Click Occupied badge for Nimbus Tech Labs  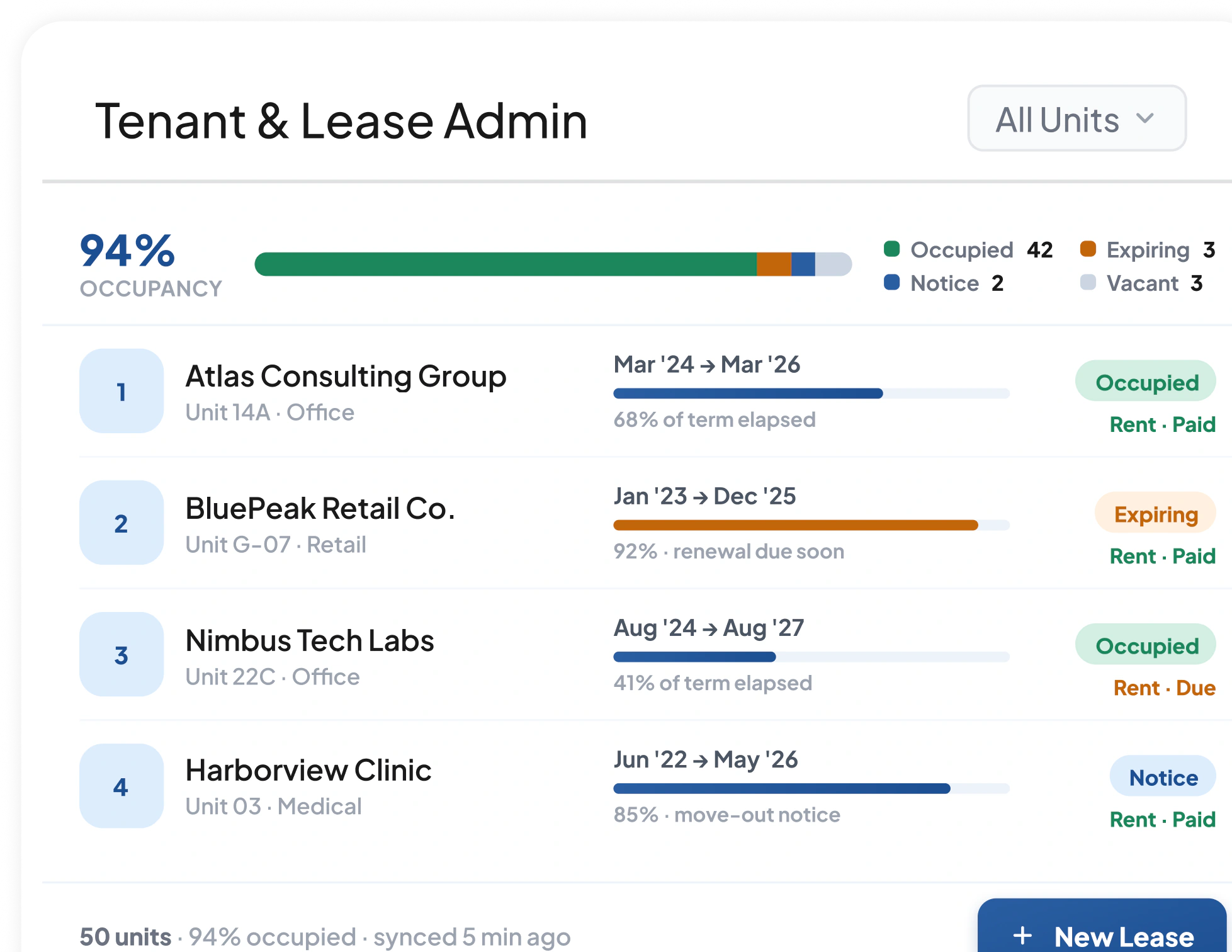(x=1146, y=645)
